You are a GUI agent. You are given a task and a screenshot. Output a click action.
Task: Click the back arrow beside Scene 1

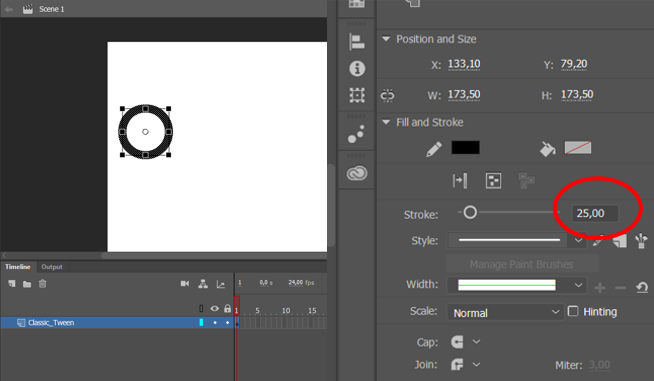[9, 9]
